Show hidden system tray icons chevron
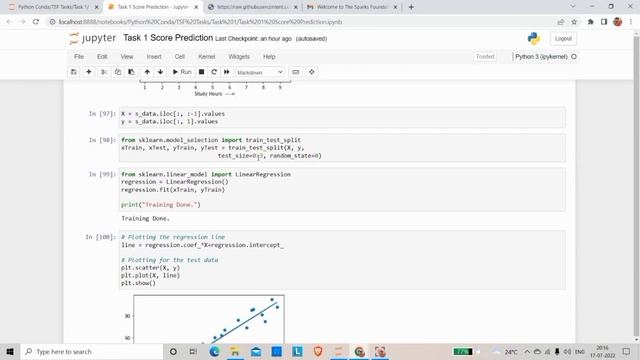Image resolution: width=640 pixels, height=360 pixels. click(527, 351)
